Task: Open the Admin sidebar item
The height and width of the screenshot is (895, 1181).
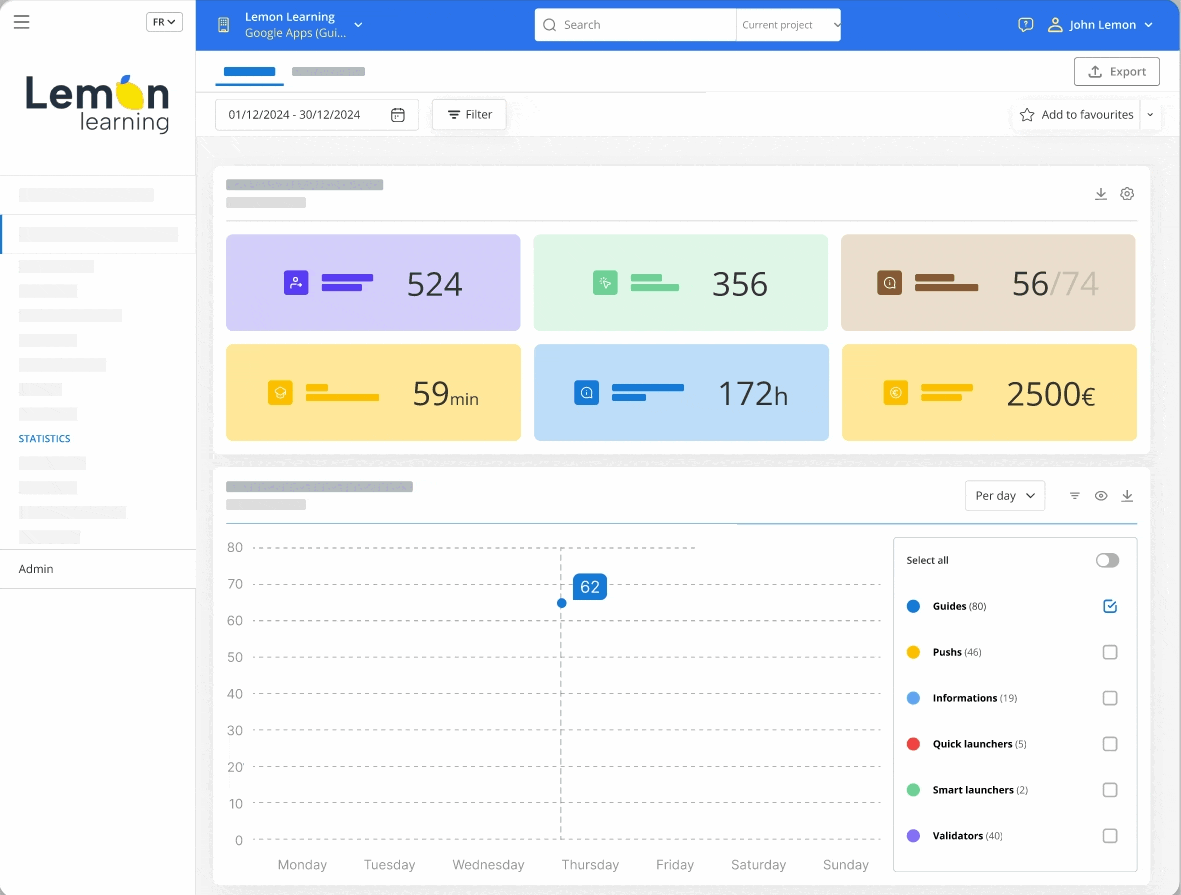Action: tap(36, 569)
